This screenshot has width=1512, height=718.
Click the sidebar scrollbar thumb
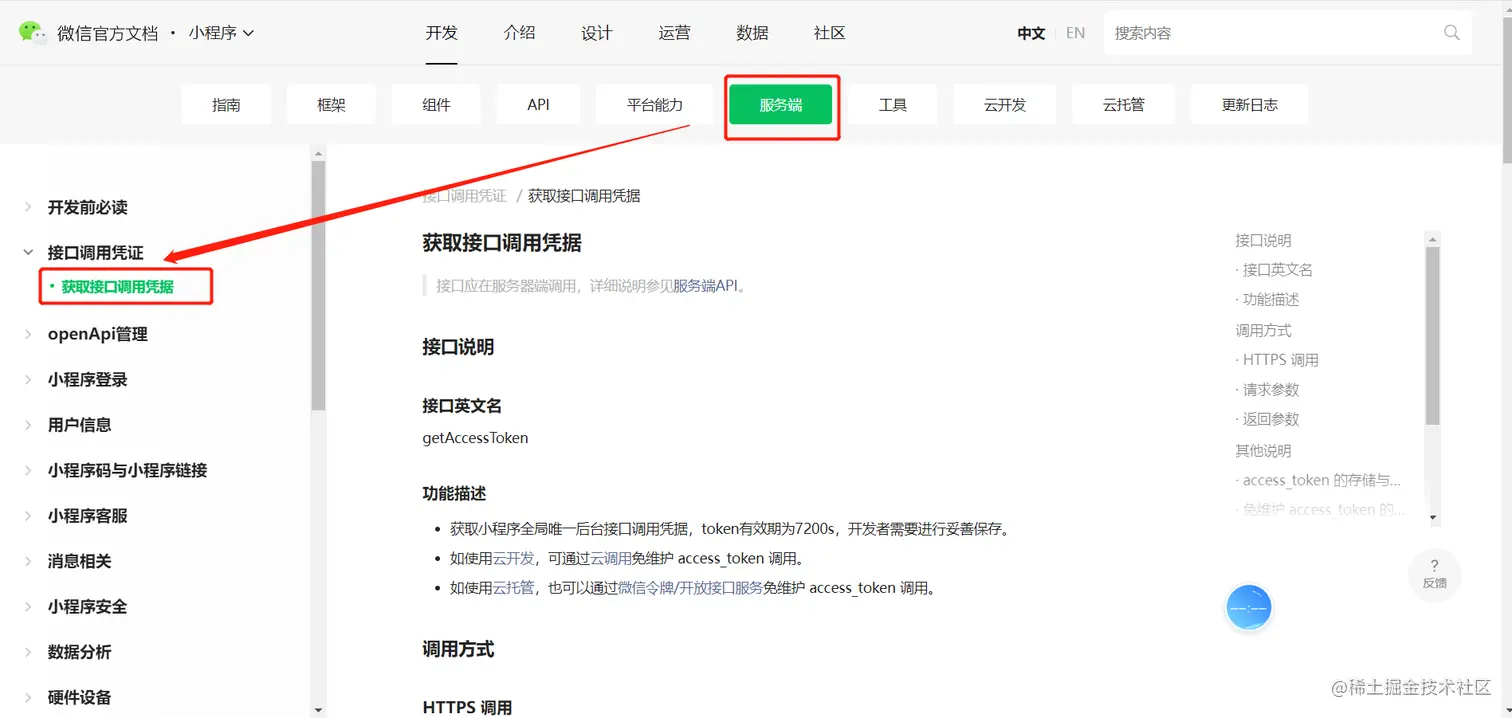(318, 285)
